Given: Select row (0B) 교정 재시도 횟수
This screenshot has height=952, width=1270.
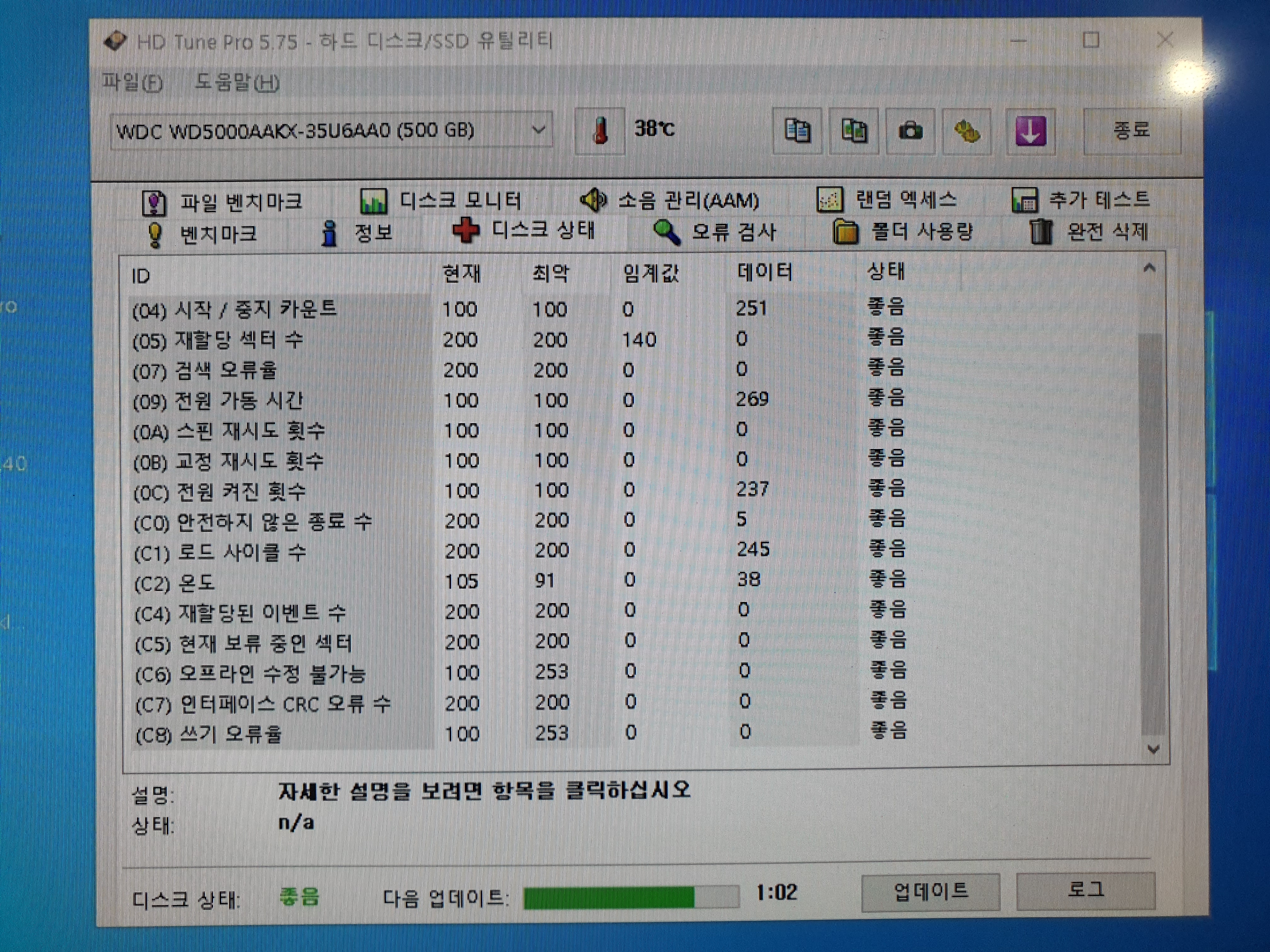Looking at the screenshot, I should tap(520, 460).
